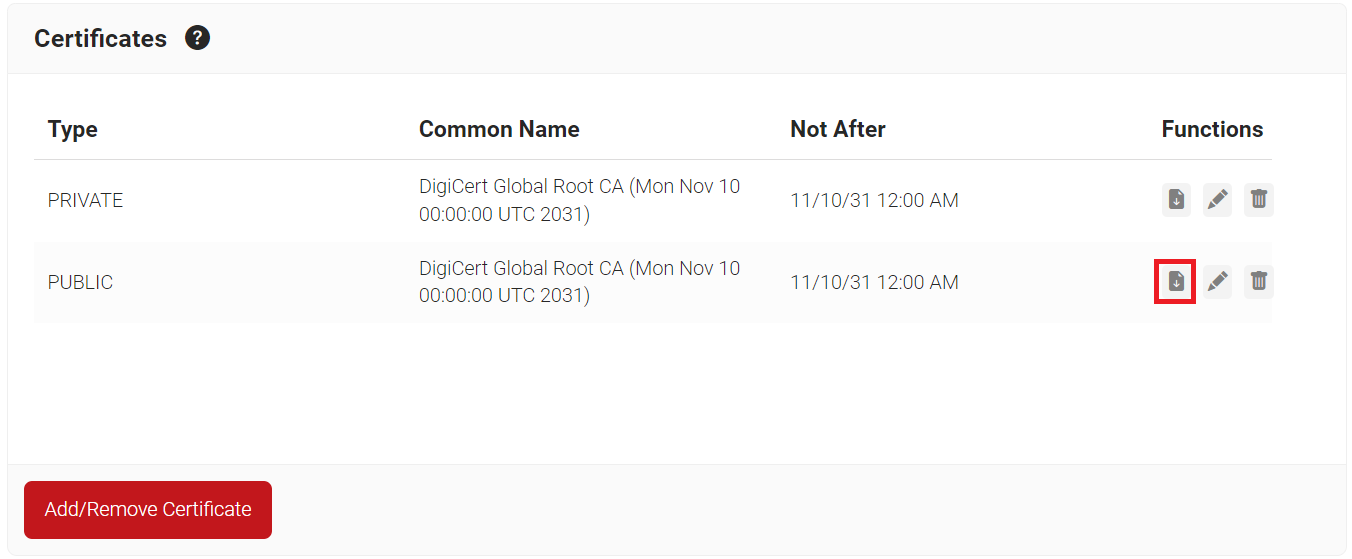The image size is (1352, 559).
Task: Click the Add/Remove Certificate button
Action: [x=148, y=510]
